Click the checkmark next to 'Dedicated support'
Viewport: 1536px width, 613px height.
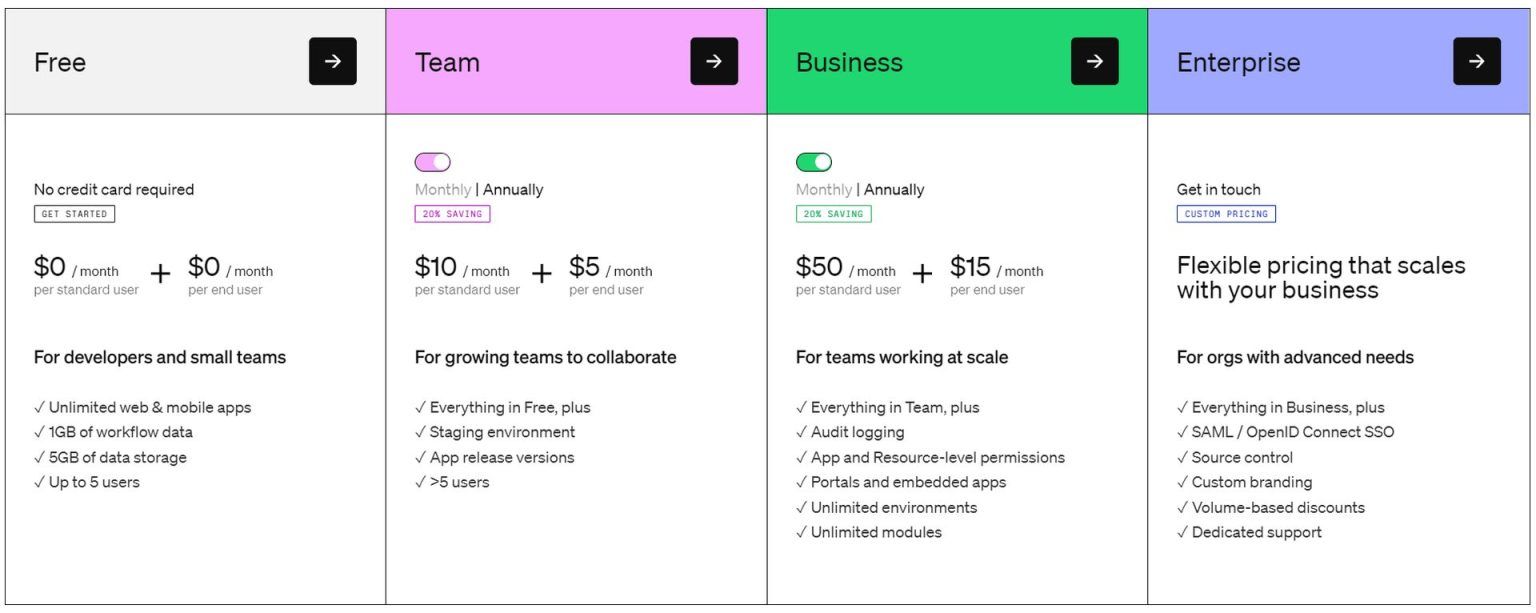1182,531
